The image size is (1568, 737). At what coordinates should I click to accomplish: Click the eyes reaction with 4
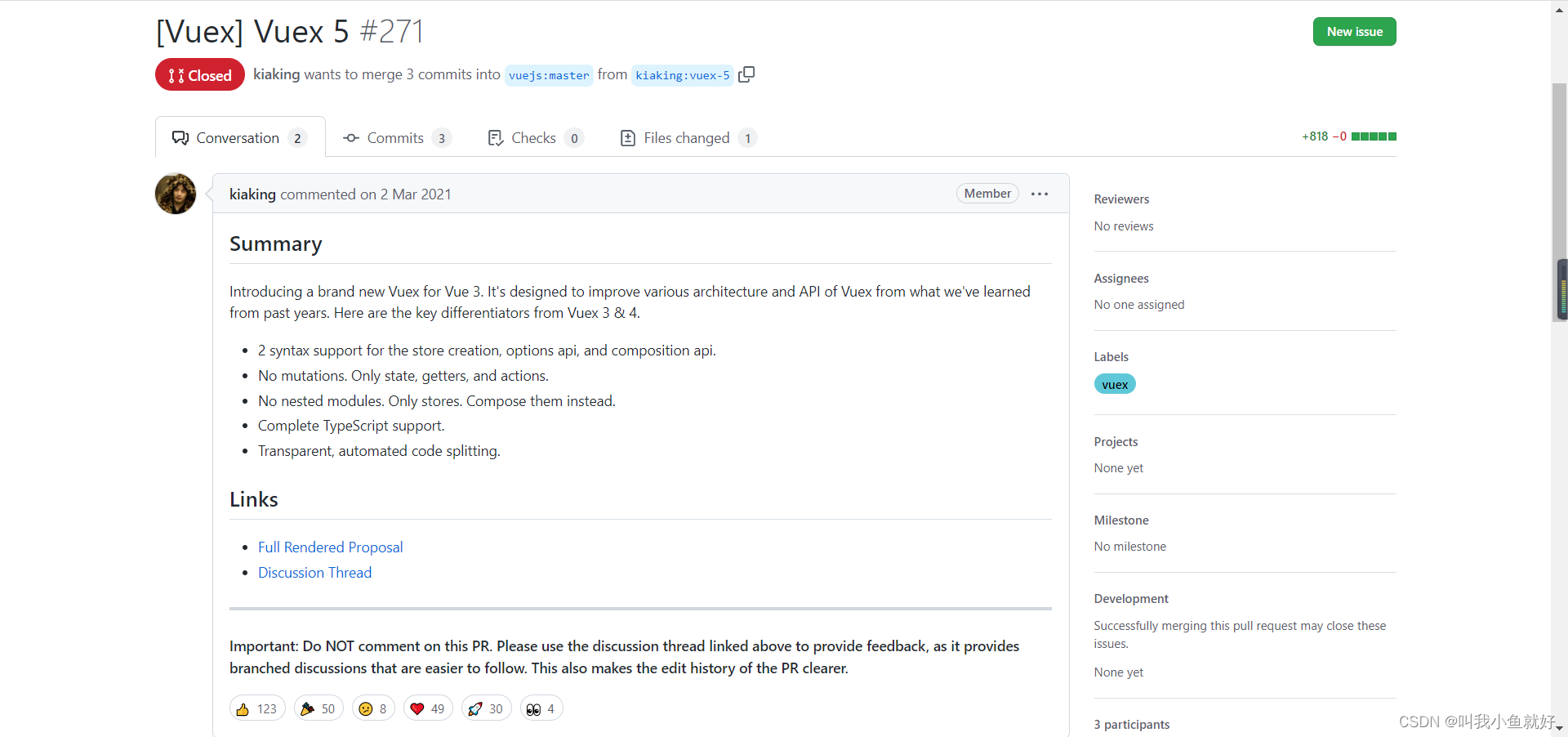(541, 708)
